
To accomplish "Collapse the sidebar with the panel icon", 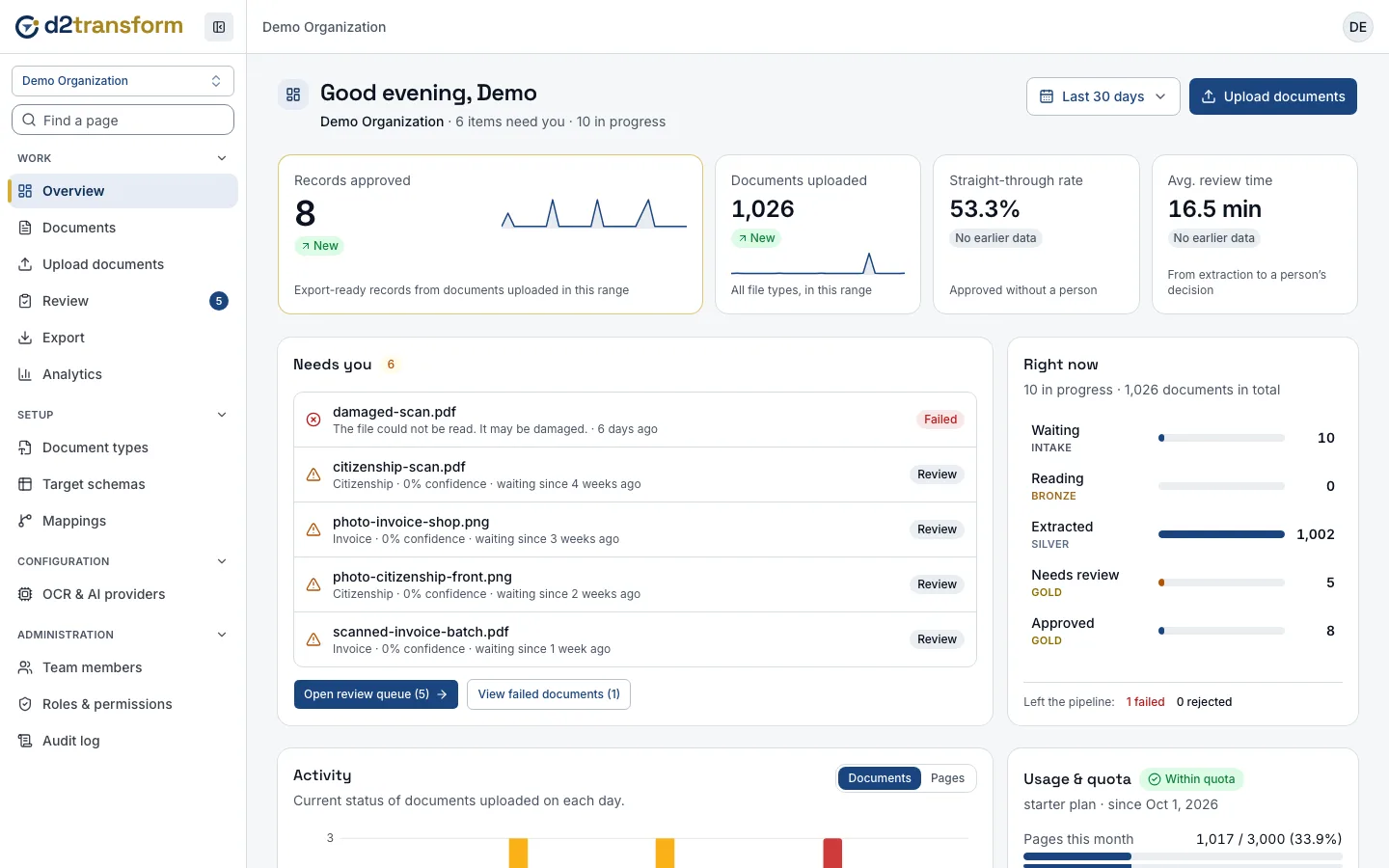I will 219,27.
